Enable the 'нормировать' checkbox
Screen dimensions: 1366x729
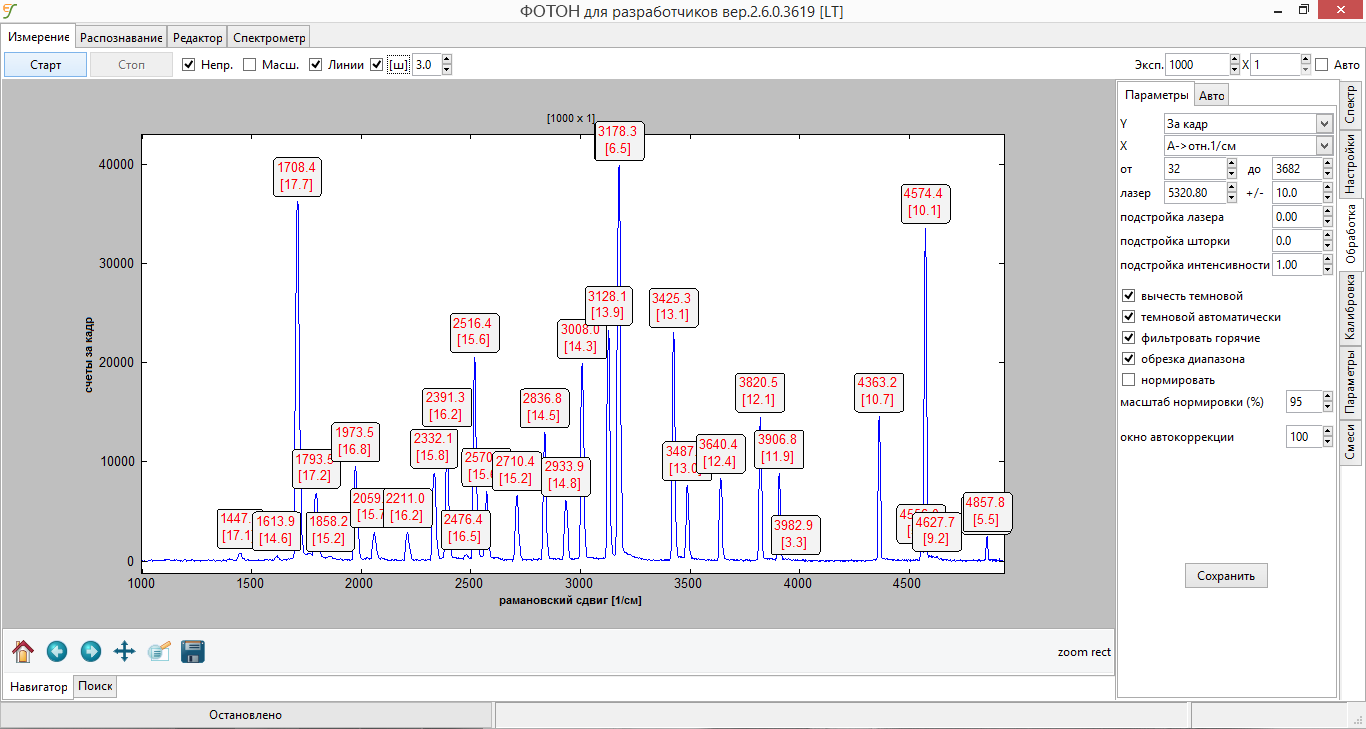point(1129,380)
